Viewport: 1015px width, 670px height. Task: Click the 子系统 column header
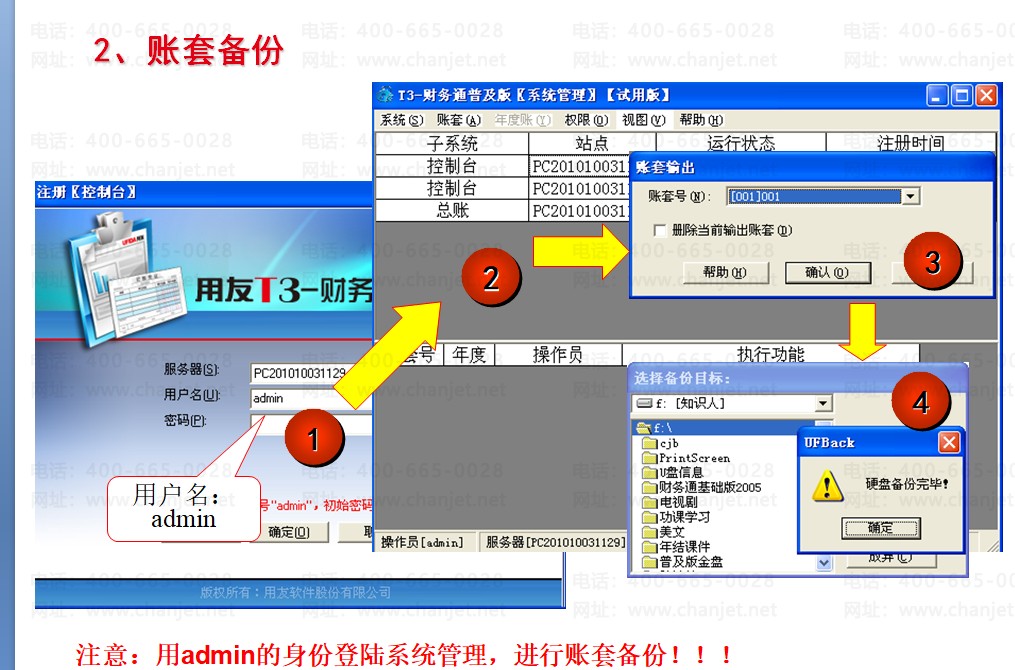452,143
